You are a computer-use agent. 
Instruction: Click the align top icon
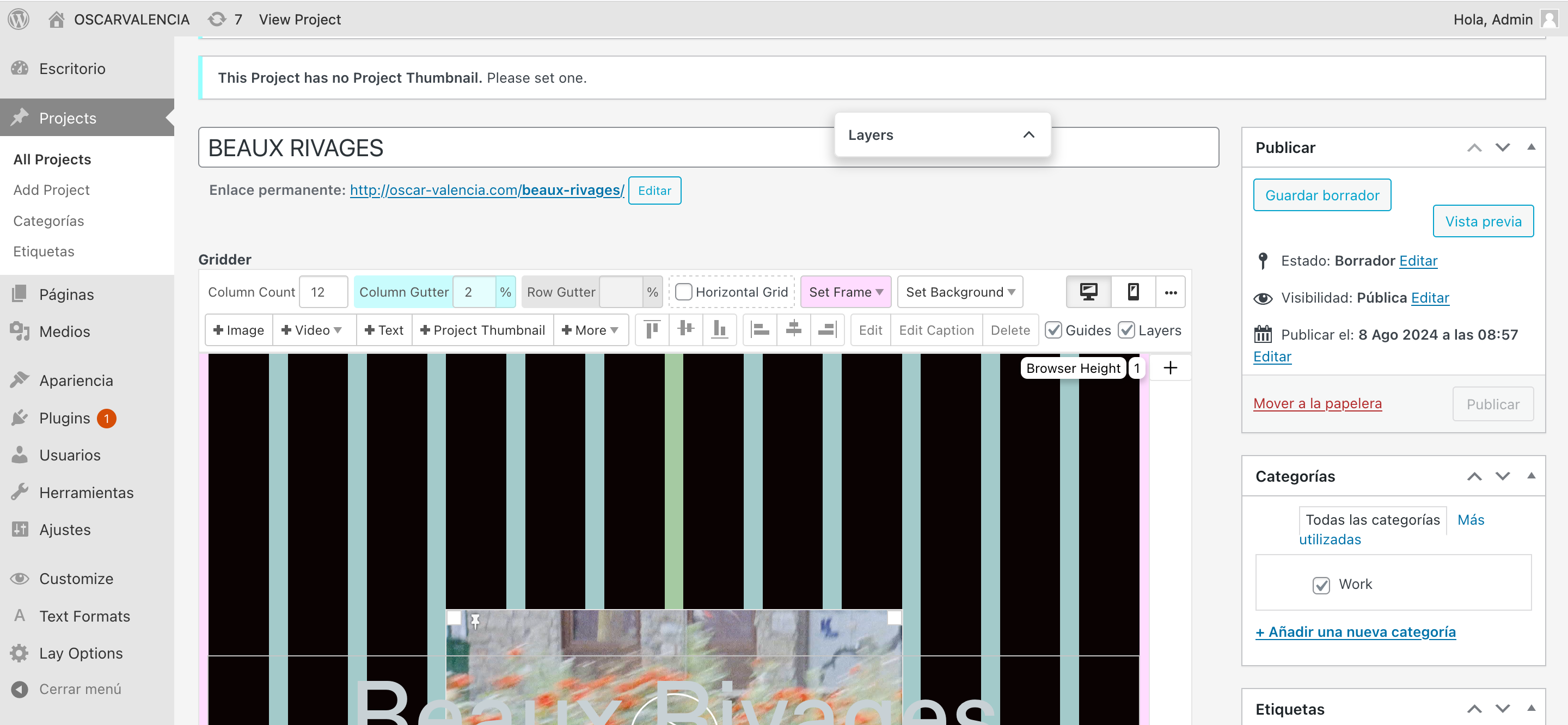[652, 329]
